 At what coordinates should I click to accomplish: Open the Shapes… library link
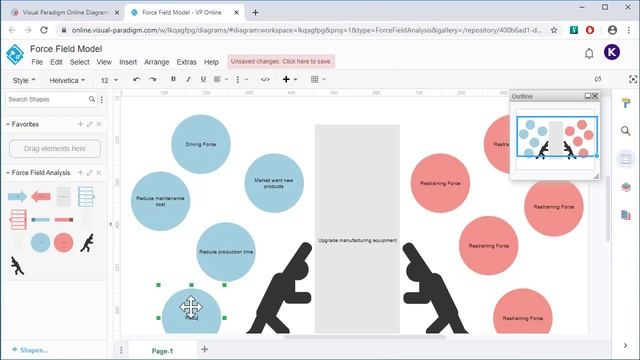(x=30, y=350)
